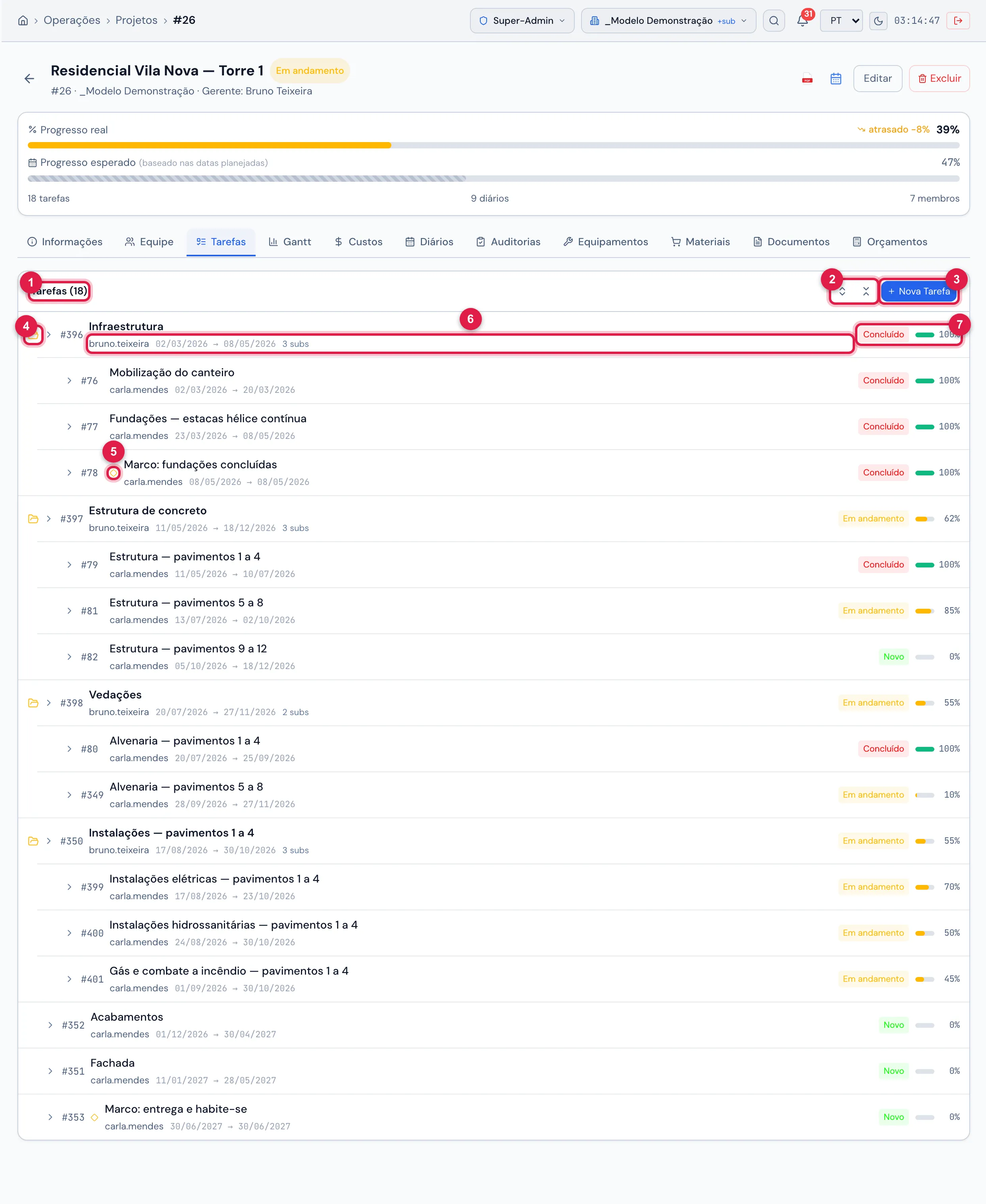Open the PT language selector
Screen dimensions: 986x1204
point(841,21)
